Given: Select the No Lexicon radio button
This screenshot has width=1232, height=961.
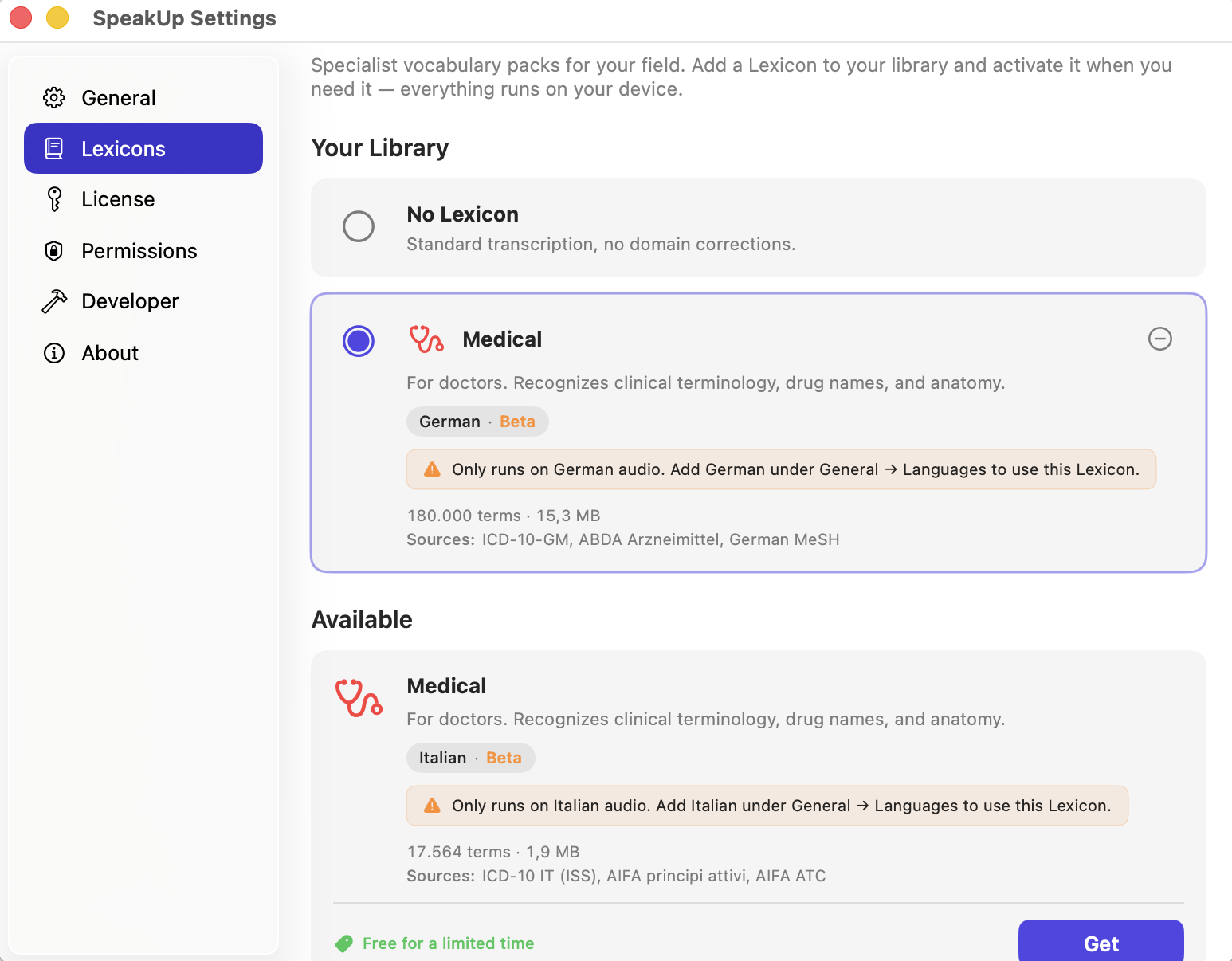Looking at the screenshot, I should click(x=359, y=226).
